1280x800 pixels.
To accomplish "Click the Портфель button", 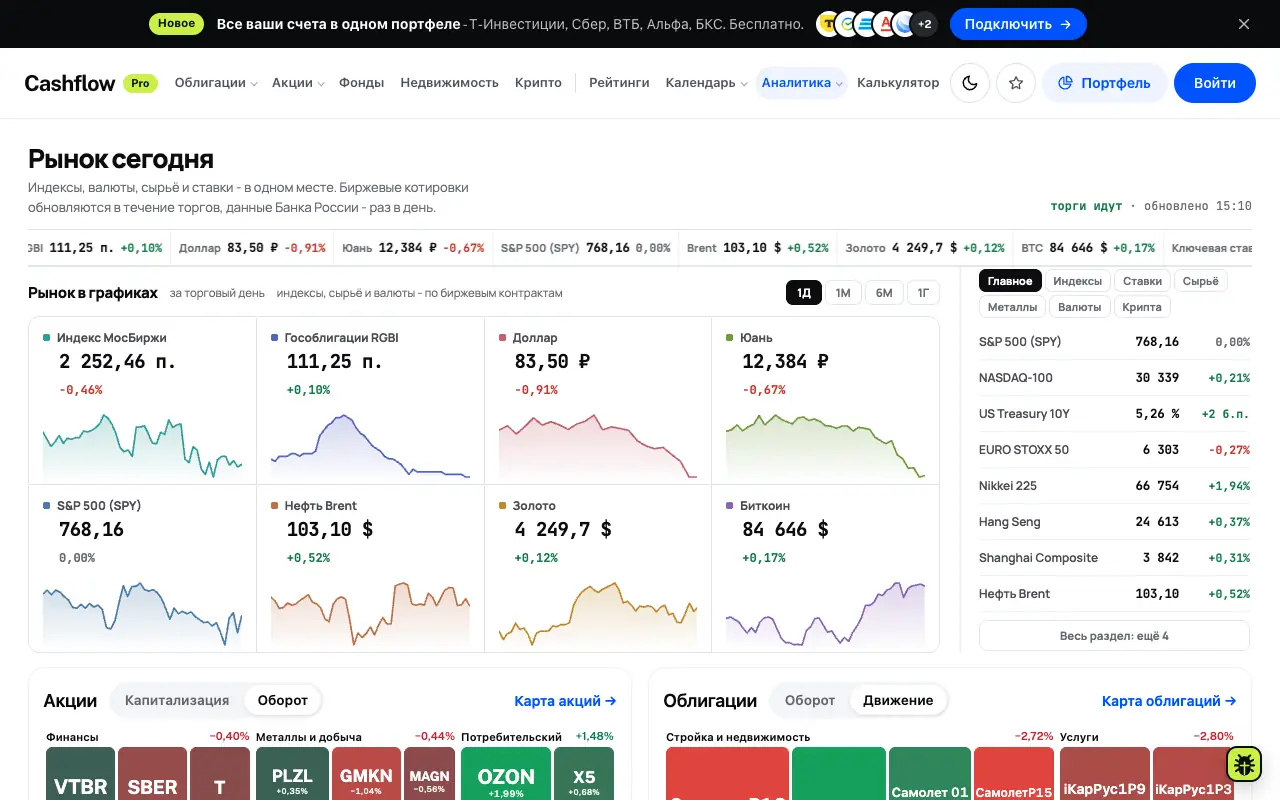I will tap(1104, 83).
